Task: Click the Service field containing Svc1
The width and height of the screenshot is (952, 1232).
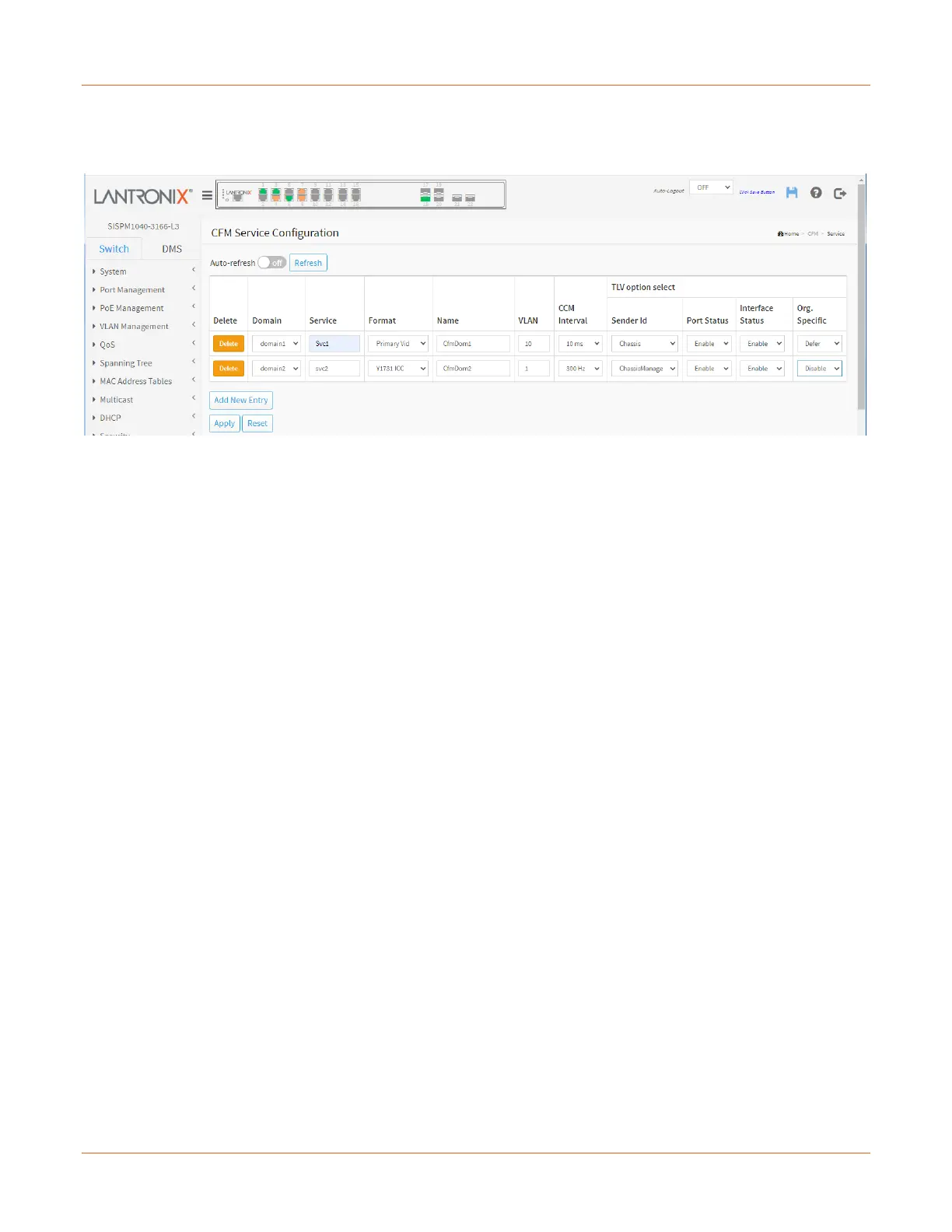Action: click(334, 344)
